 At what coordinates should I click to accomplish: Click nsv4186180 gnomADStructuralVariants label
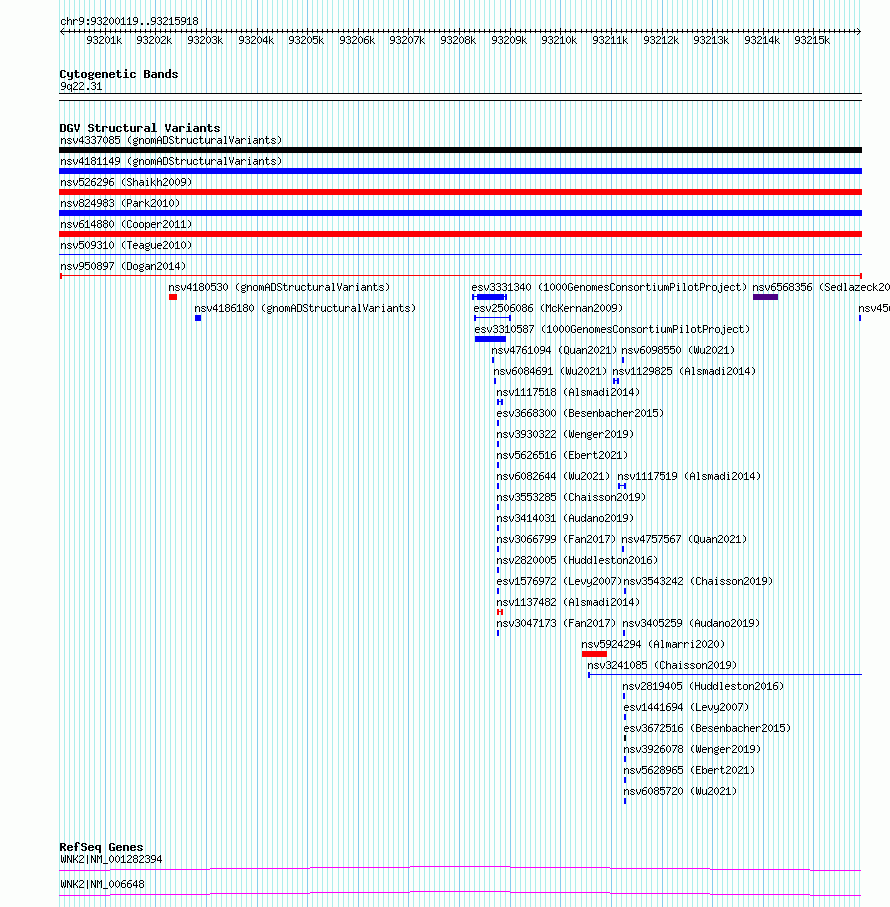[305, 308]
